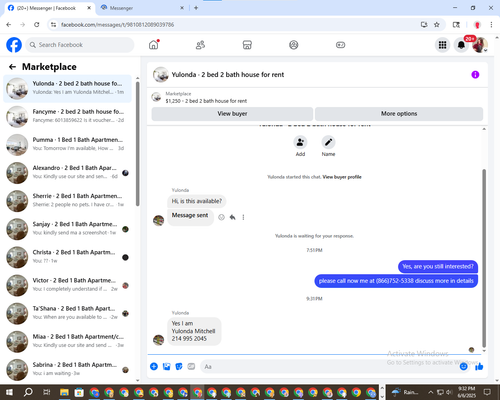The width and height of the screenshot is (500, 400).
Task: Click the conversation list scrollbar
Action: click(138, 143)
